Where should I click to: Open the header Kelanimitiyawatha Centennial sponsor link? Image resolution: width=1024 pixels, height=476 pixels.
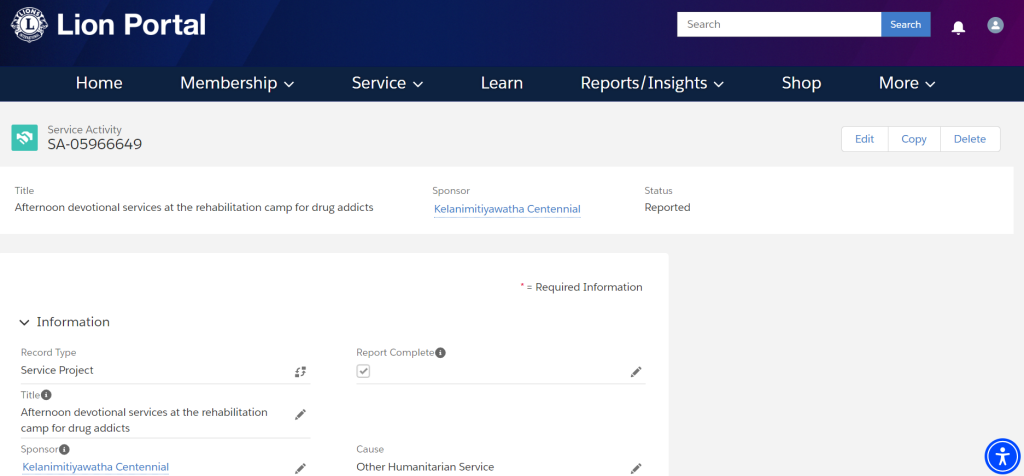coord(507,209)
